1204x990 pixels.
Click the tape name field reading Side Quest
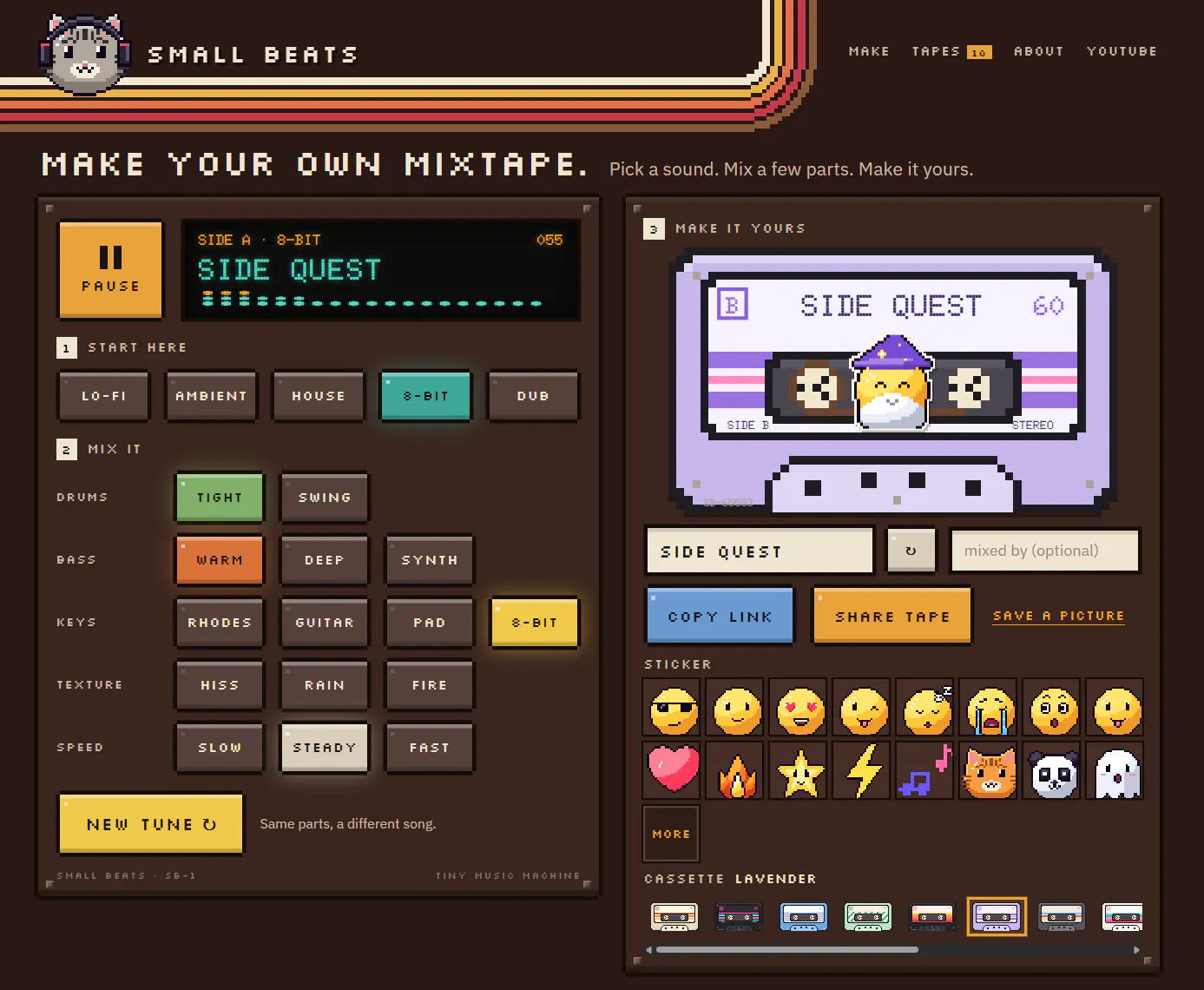click(x=760, y=551)
